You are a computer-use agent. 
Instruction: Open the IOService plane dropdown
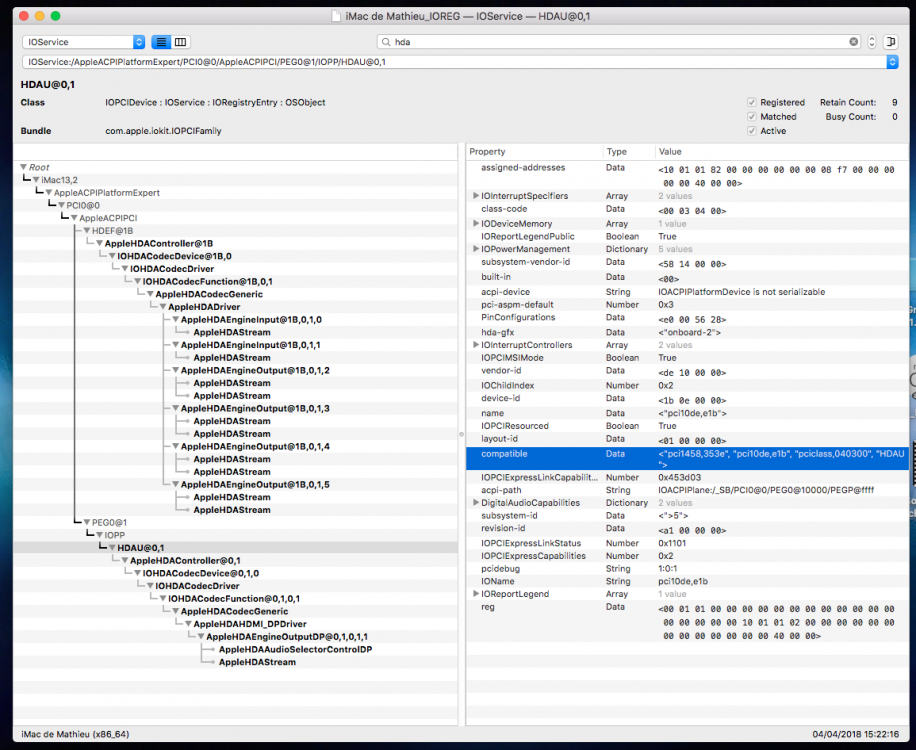pos(84,42)
